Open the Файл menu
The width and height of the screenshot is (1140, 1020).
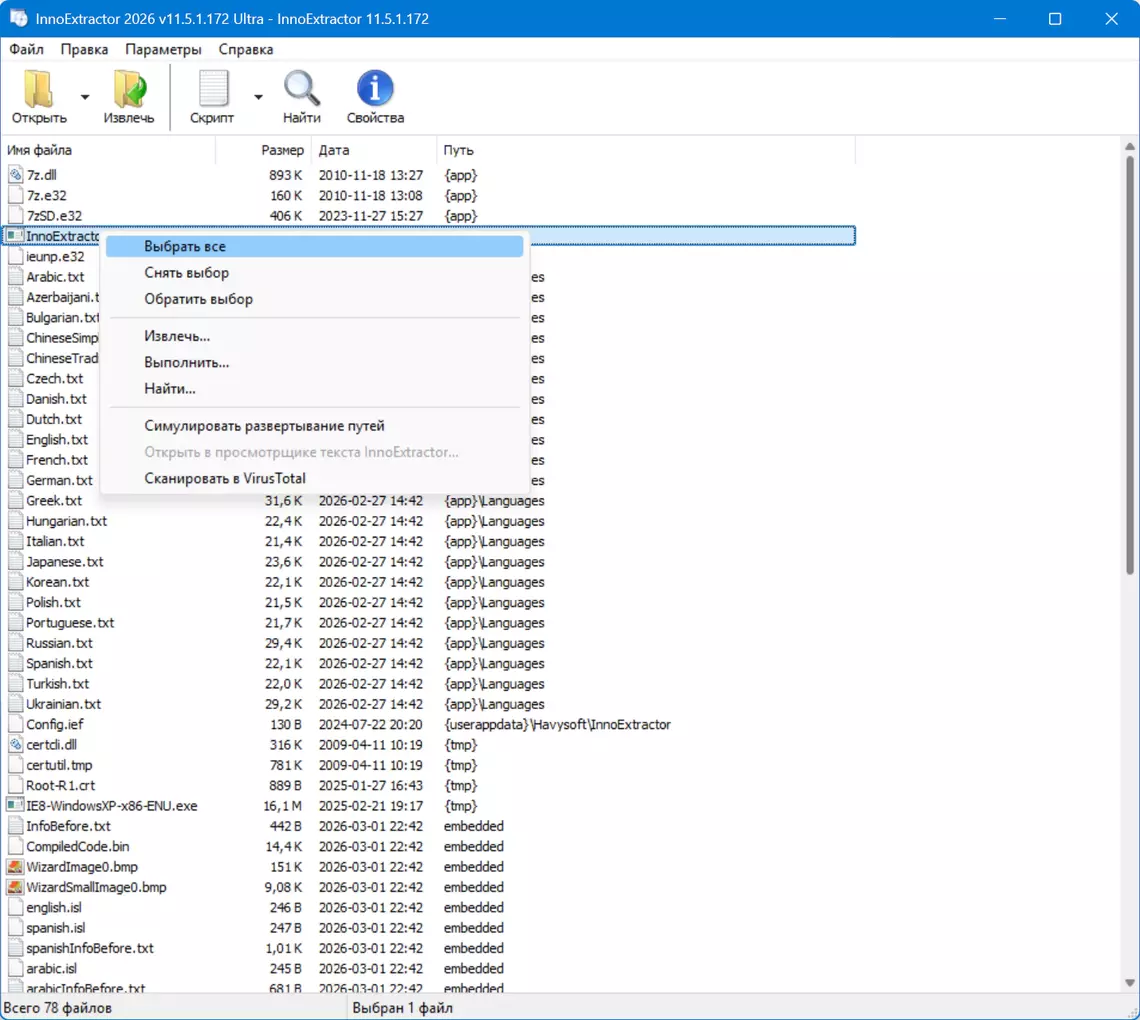click(x=26, y=49)
